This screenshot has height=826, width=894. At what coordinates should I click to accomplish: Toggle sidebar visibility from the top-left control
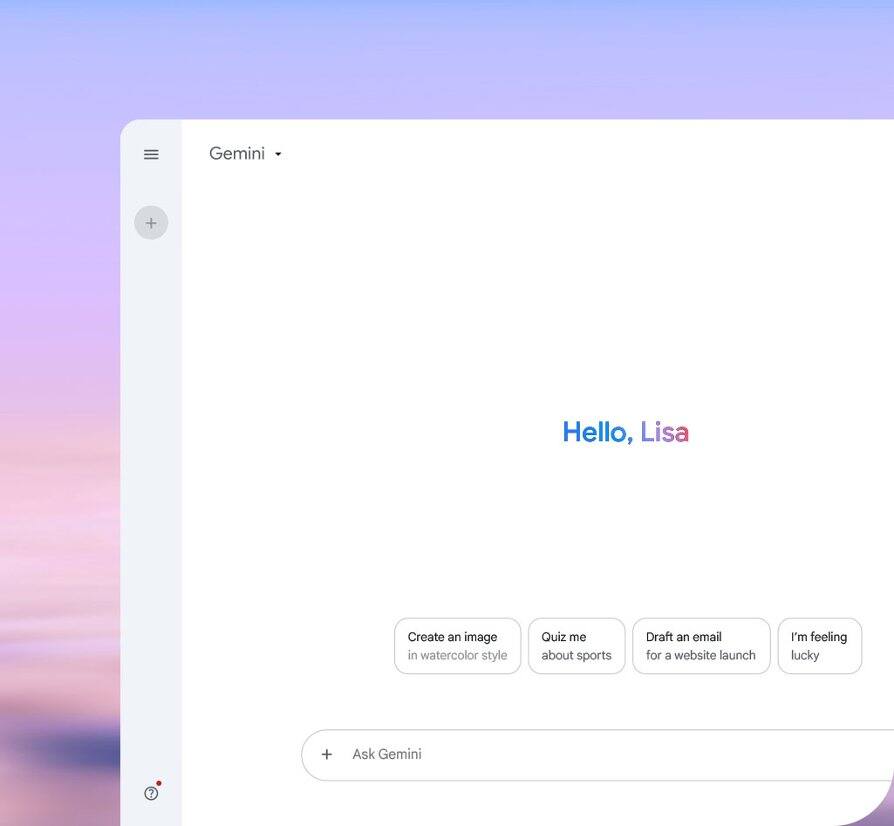(x=150, y=153)
